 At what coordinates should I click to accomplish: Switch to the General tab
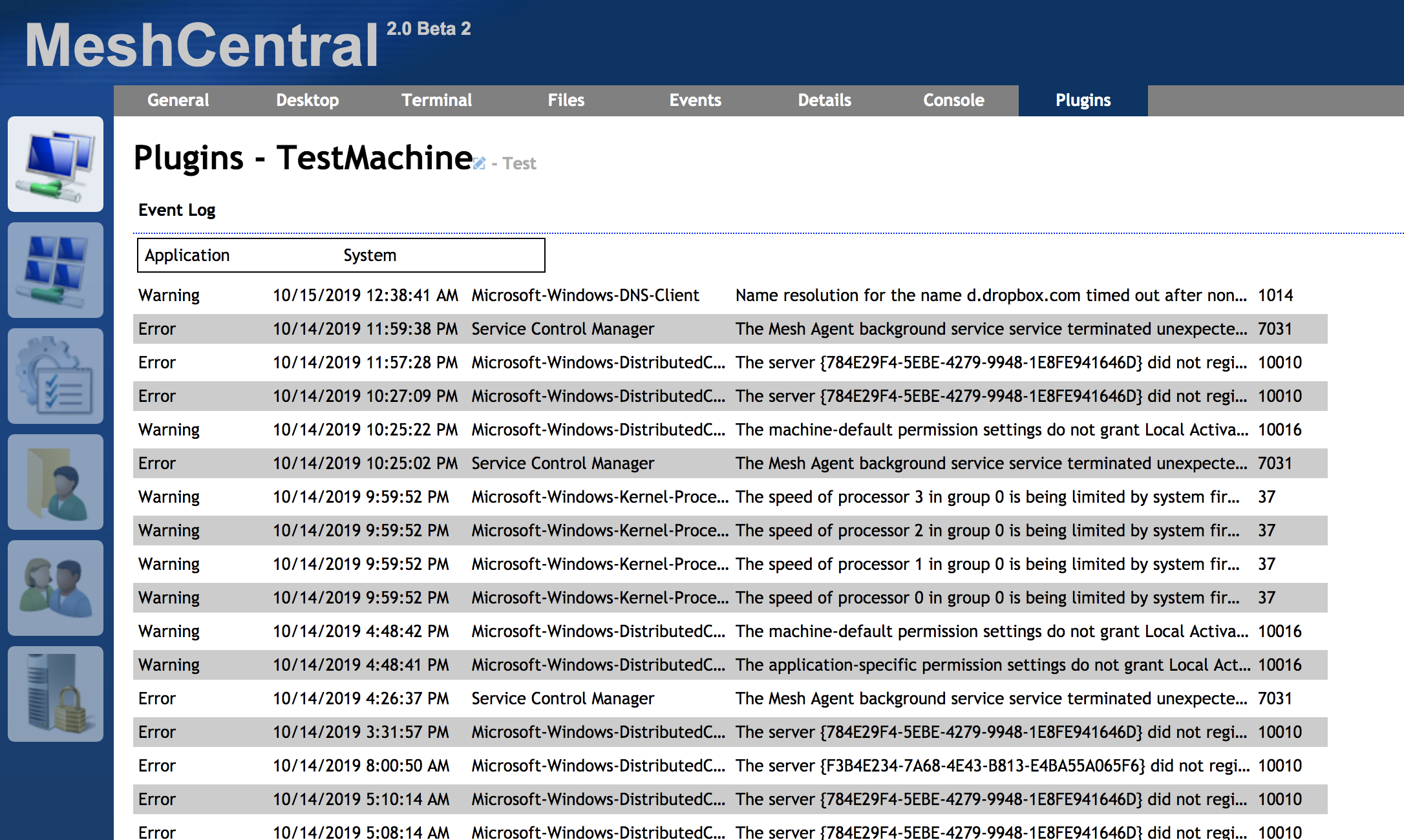[x=178, y=101]
